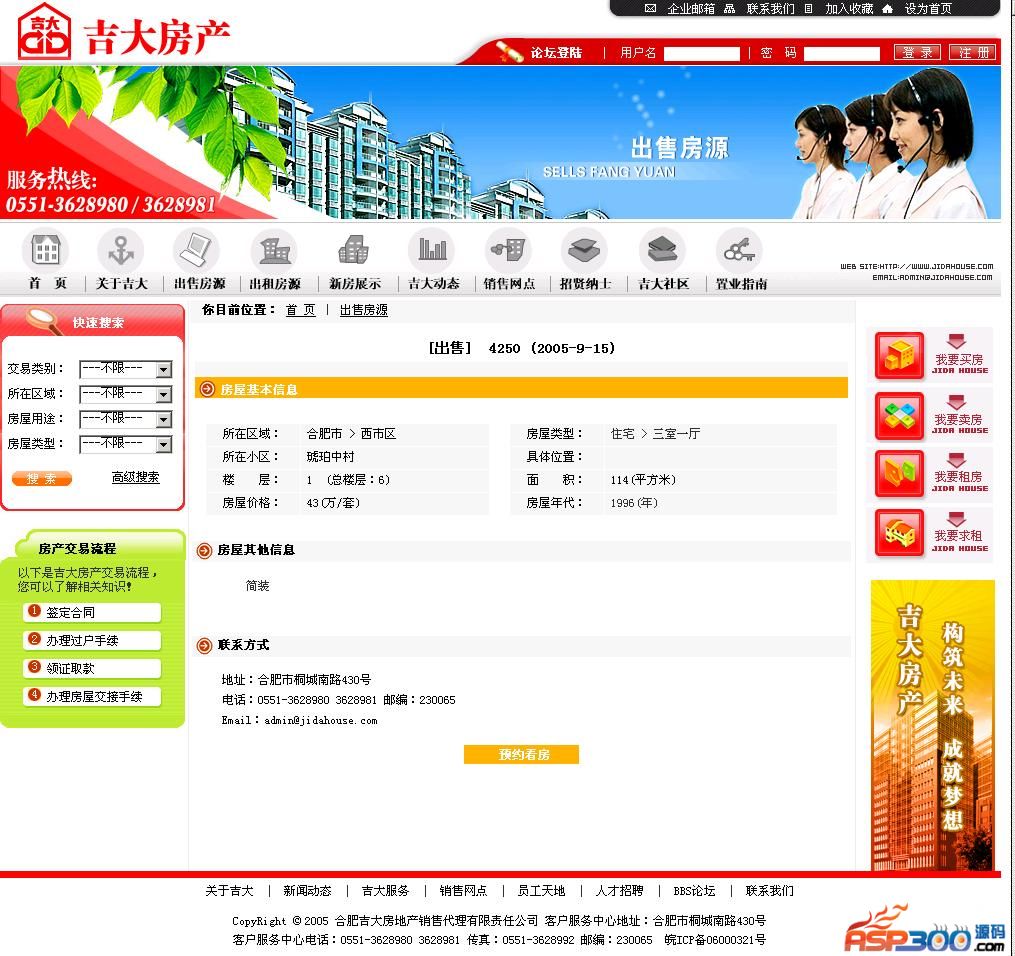Image resolution: width=1015 pixels, height=956 pixels.
Task: Focus the 用户名 input field
Action: (702, 53)
